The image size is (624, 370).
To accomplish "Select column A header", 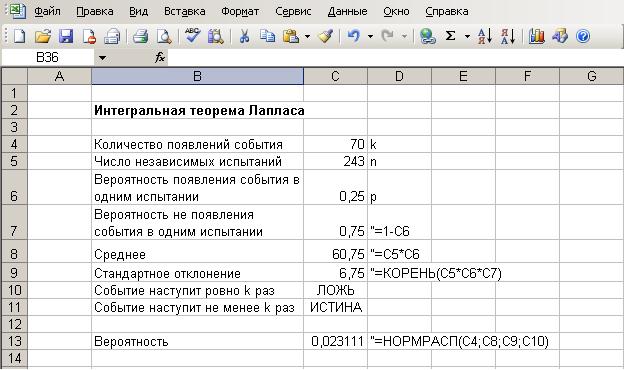I will coord(59,76).
